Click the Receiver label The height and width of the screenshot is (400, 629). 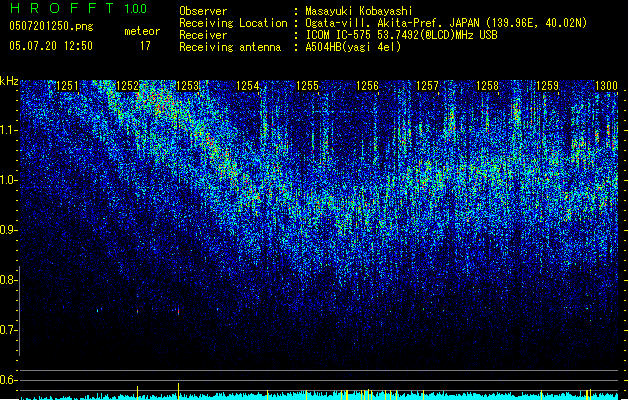coord(203,35)
